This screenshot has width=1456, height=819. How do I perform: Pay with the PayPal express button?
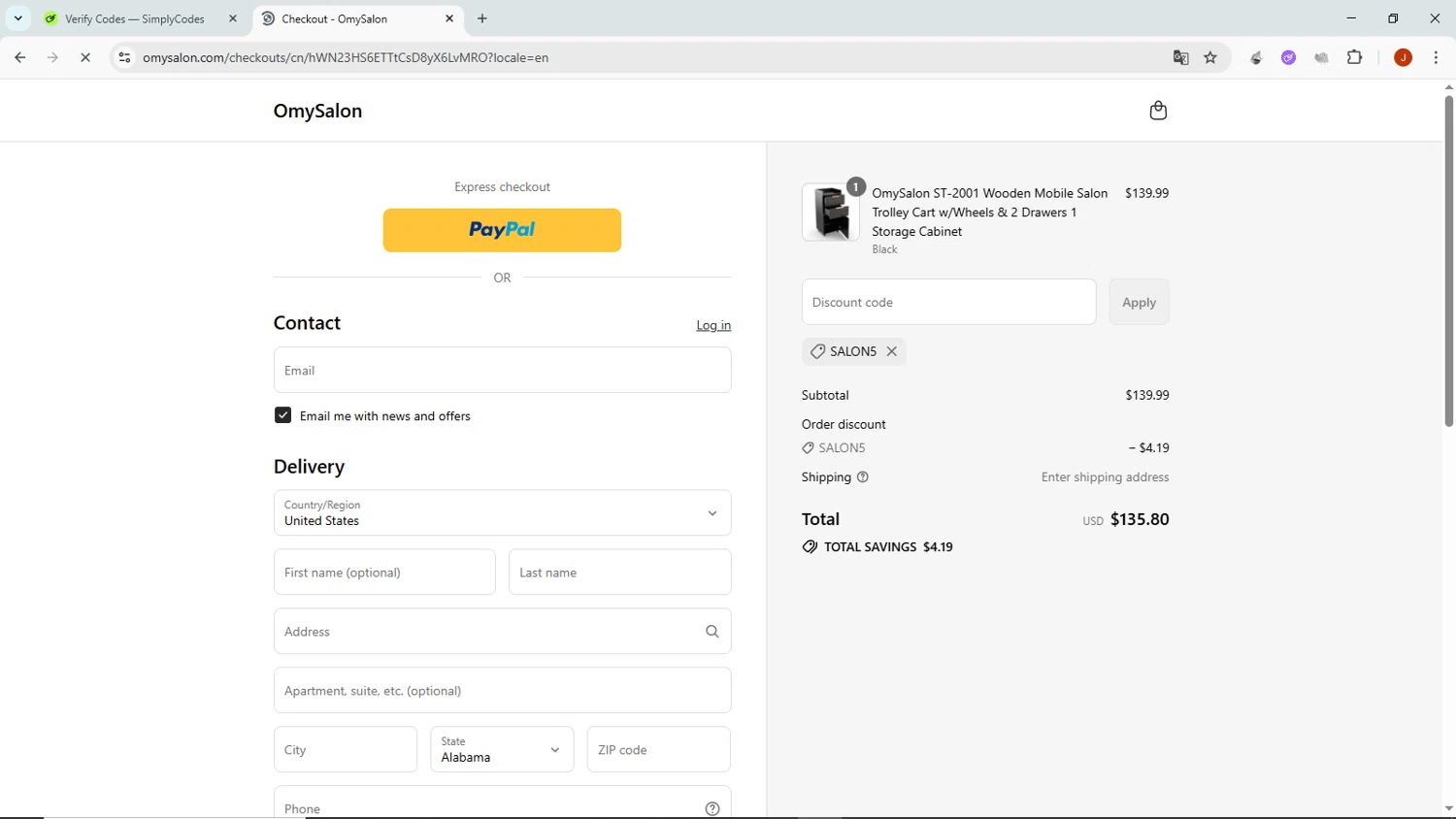click(x=502, y=230)
